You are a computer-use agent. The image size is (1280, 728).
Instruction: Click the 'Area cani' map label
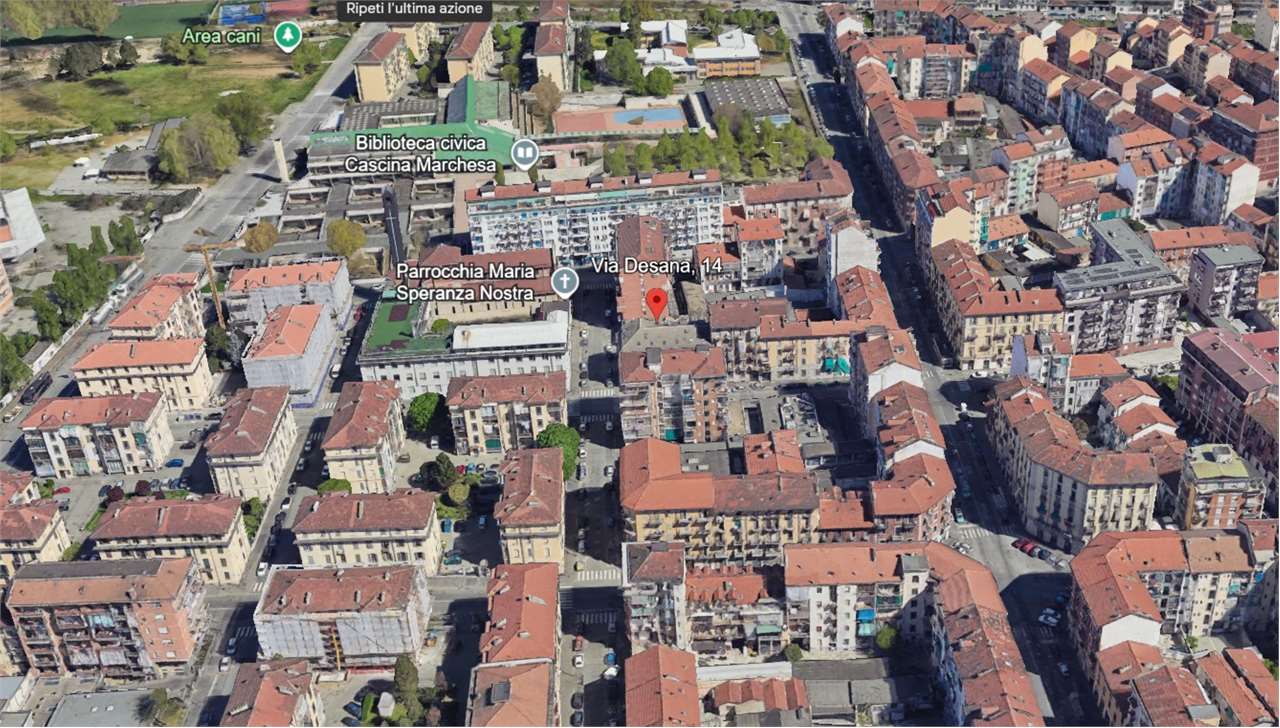(x=222, y=36)
